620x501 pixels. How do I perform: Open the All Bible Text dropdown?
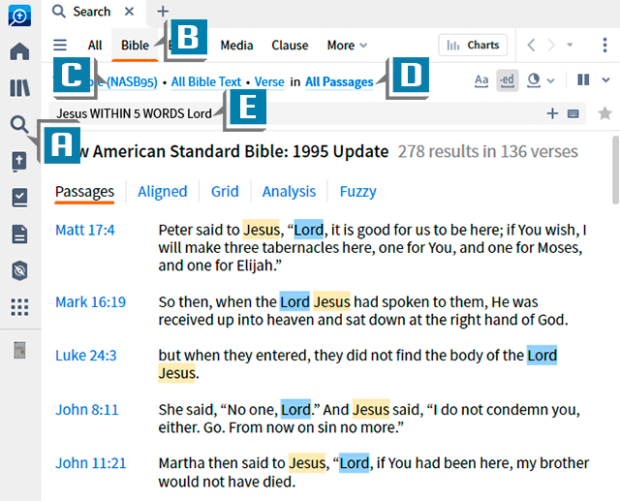click(206, 82)
